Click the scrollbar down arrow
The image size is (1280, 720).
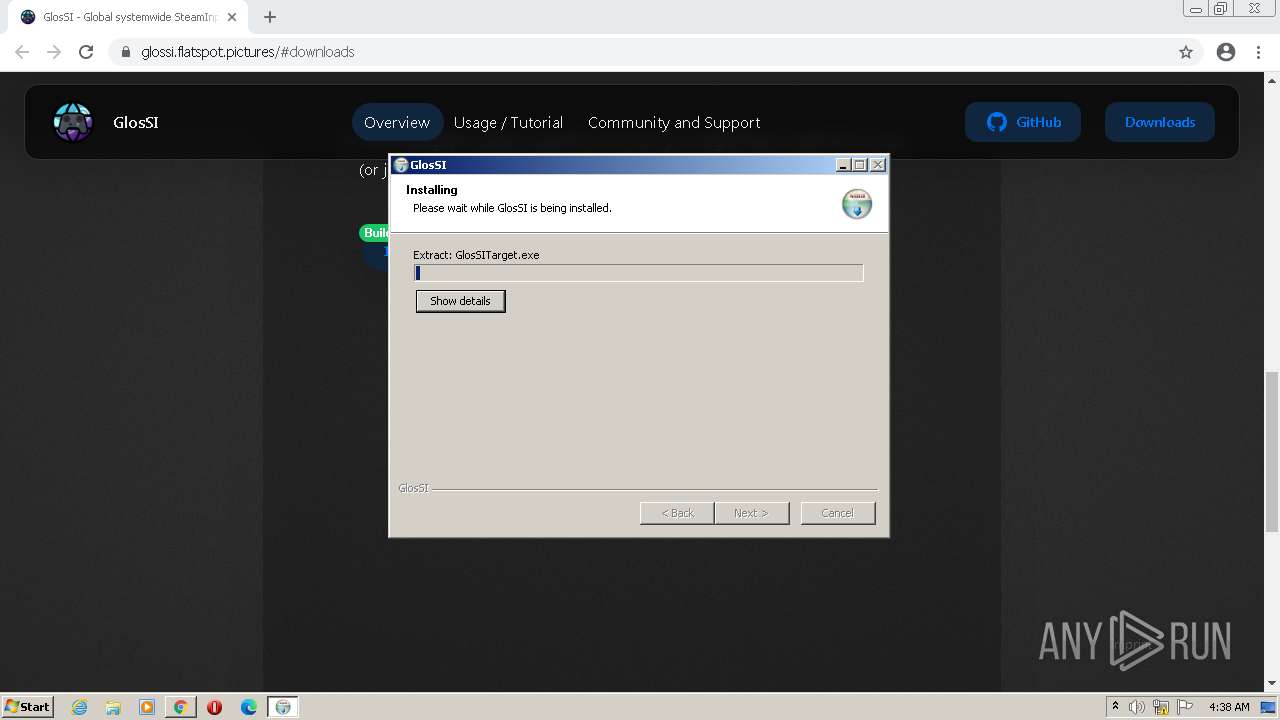[x=1272, y=684]
